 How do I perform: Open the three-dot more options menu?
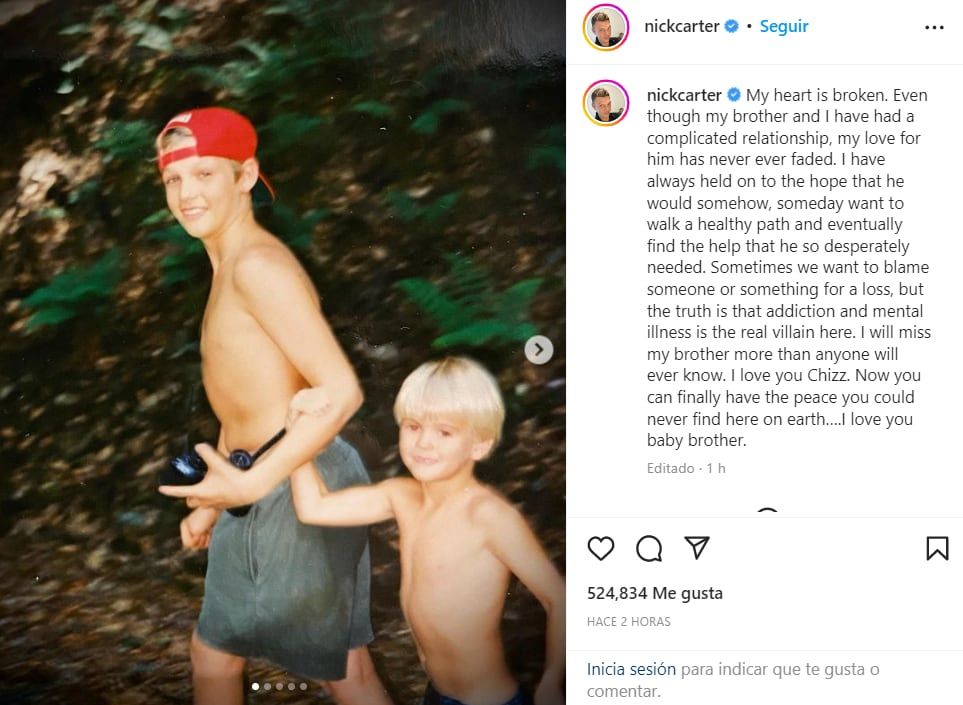click(934, 27)
